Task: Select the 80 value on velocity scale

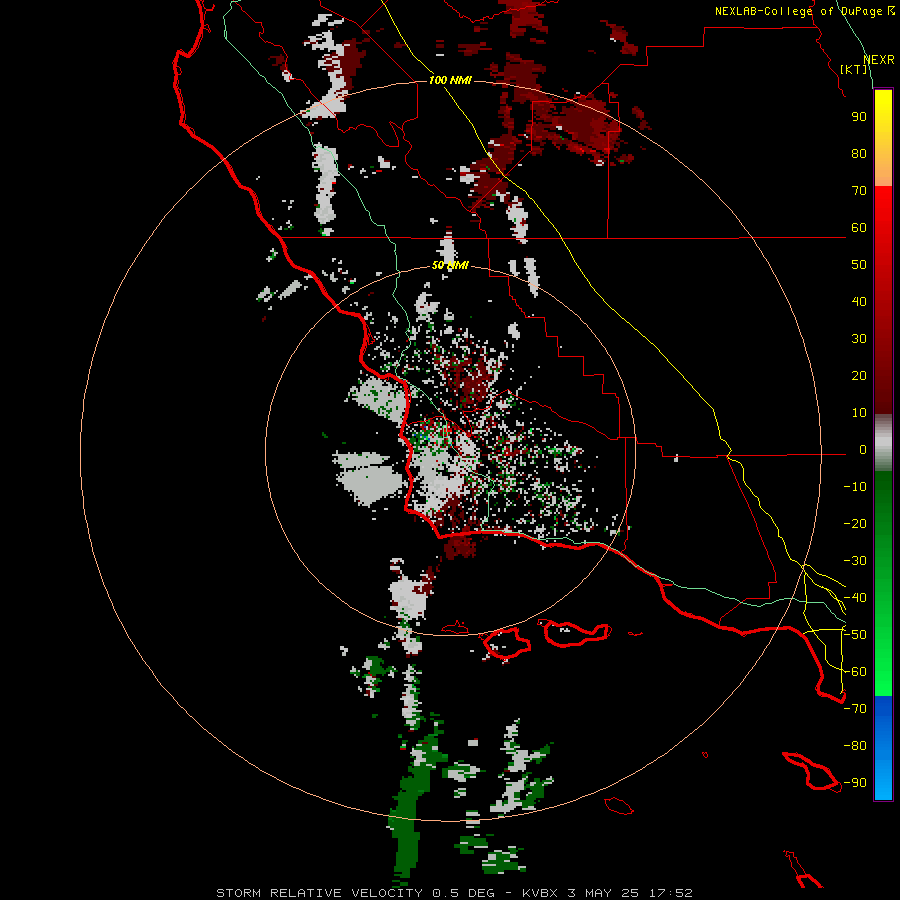Action: [859, 153]
